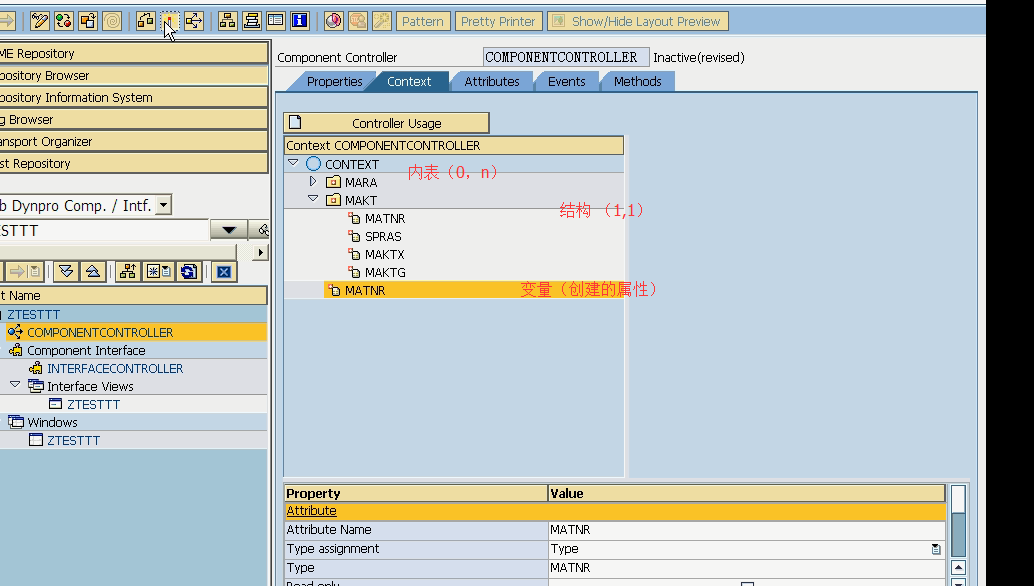1034x586 pixels.
Task: Click the Pattern button
Action: 423,21
